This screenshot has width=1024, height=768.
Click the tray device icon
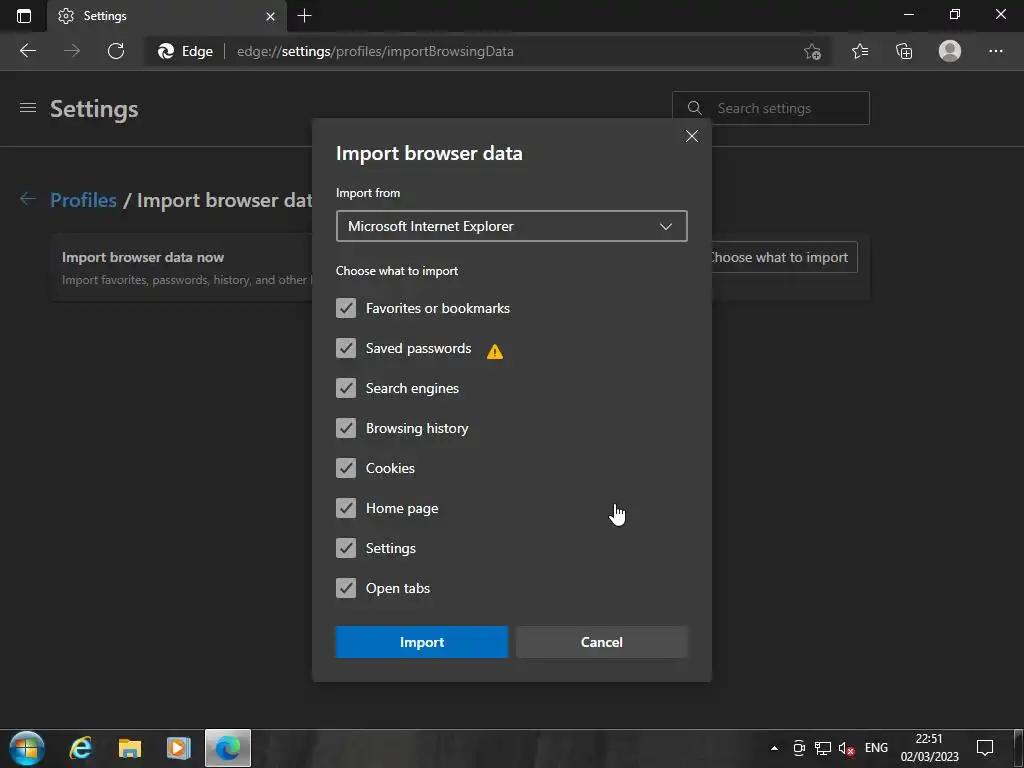click(x=799, y=748)
